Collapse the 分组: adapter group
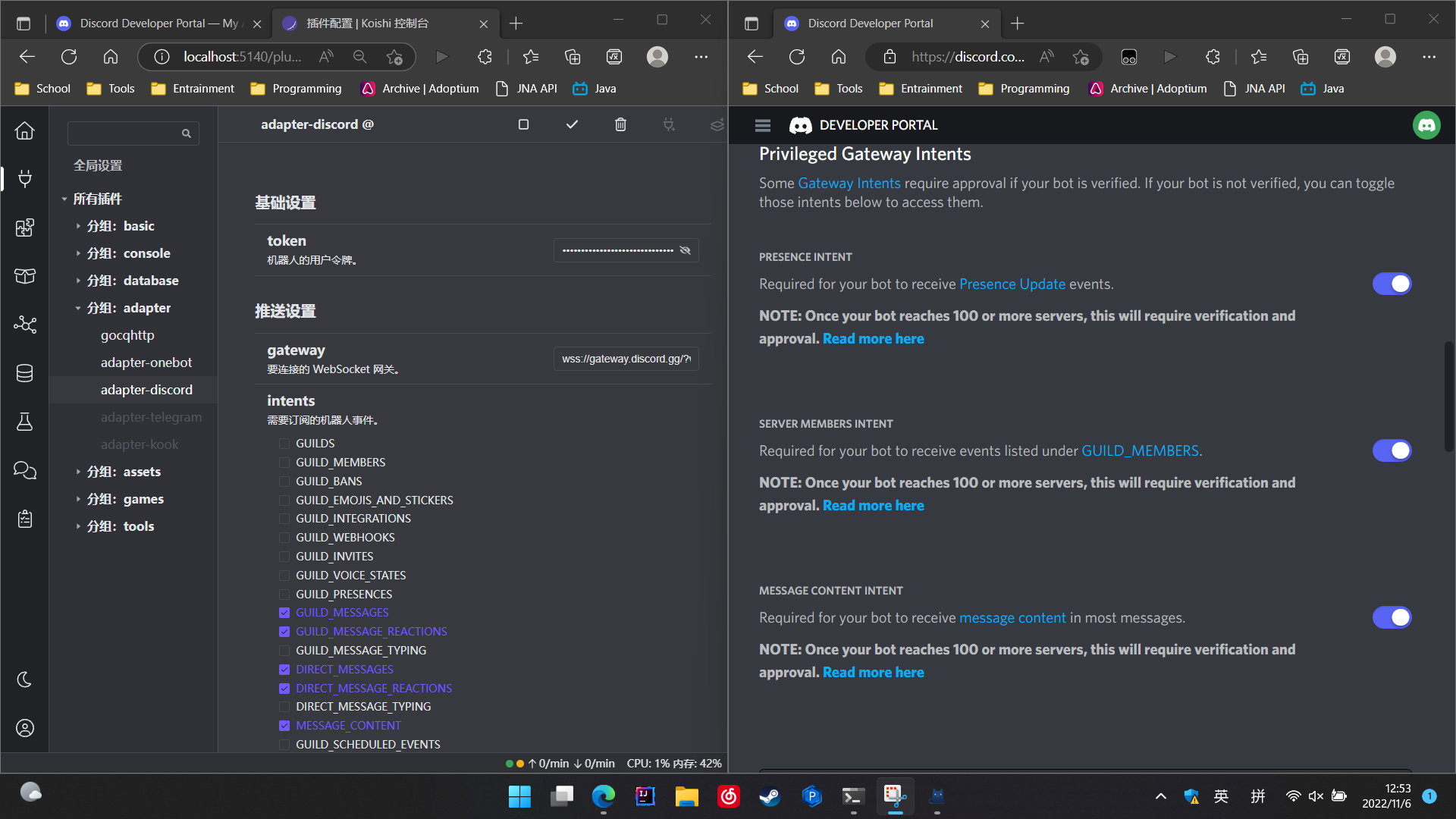Image resolution: width=1456 pixels, height=819 pixels. [x=78, y=308]
